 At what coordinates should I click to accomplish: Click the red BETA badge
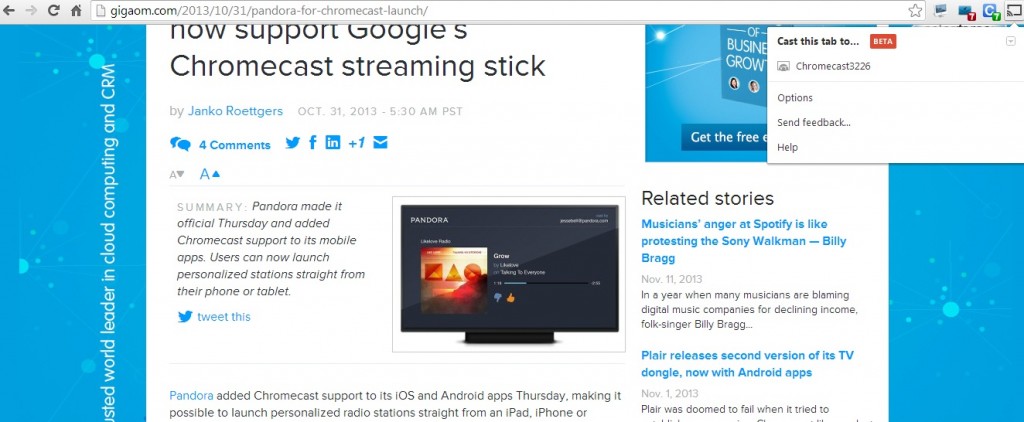[883, 41]
